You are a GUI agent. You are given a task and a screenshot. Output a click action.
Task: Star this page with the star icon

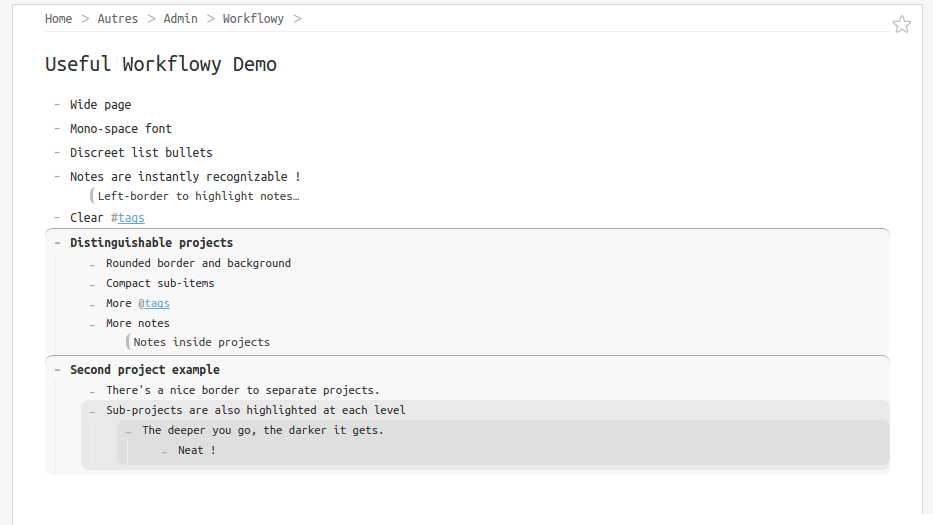(x=901, y=24)
